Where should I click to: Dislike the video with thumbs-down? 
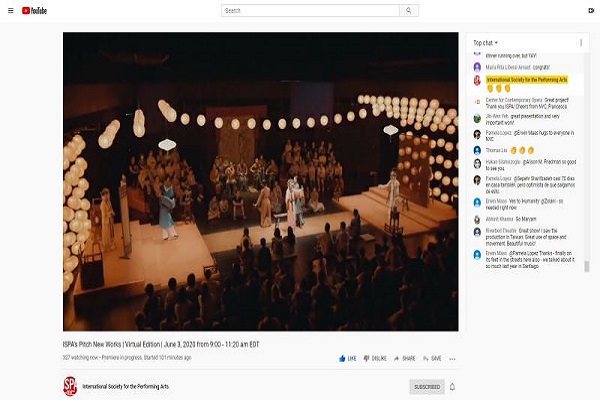pos(375,359)
